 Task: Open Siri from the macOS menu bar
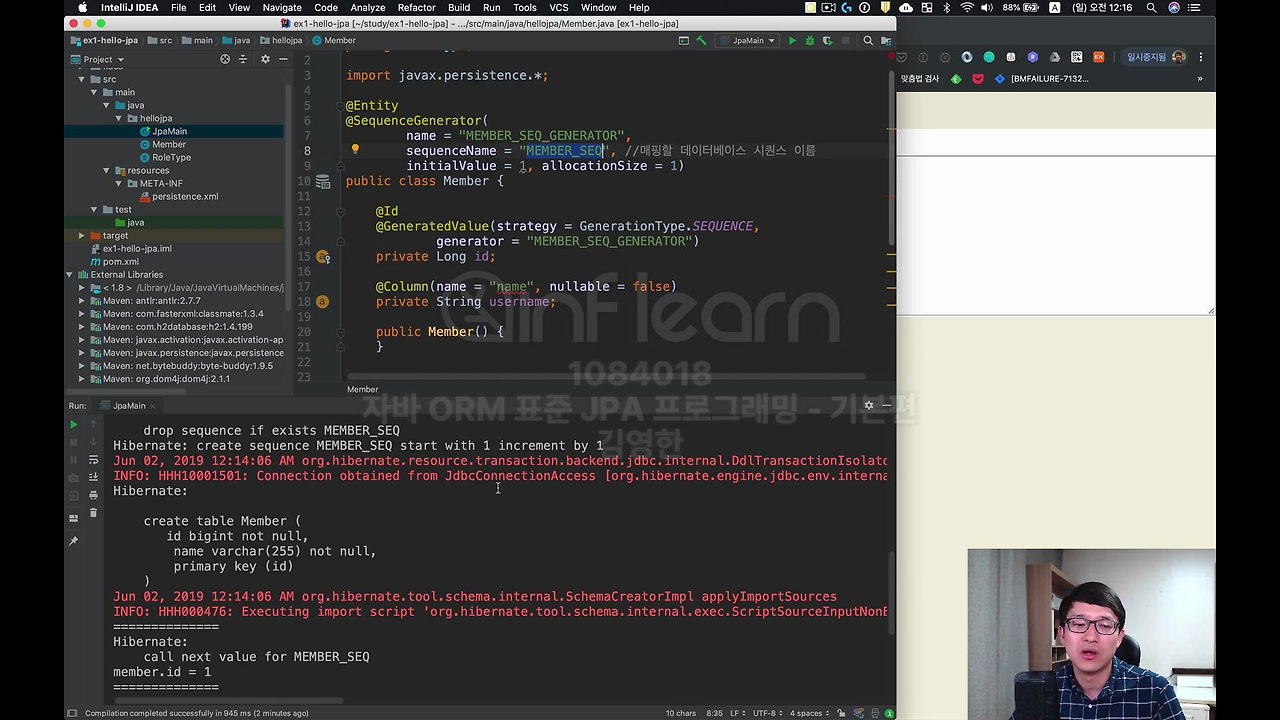[x=1174, y=7]
